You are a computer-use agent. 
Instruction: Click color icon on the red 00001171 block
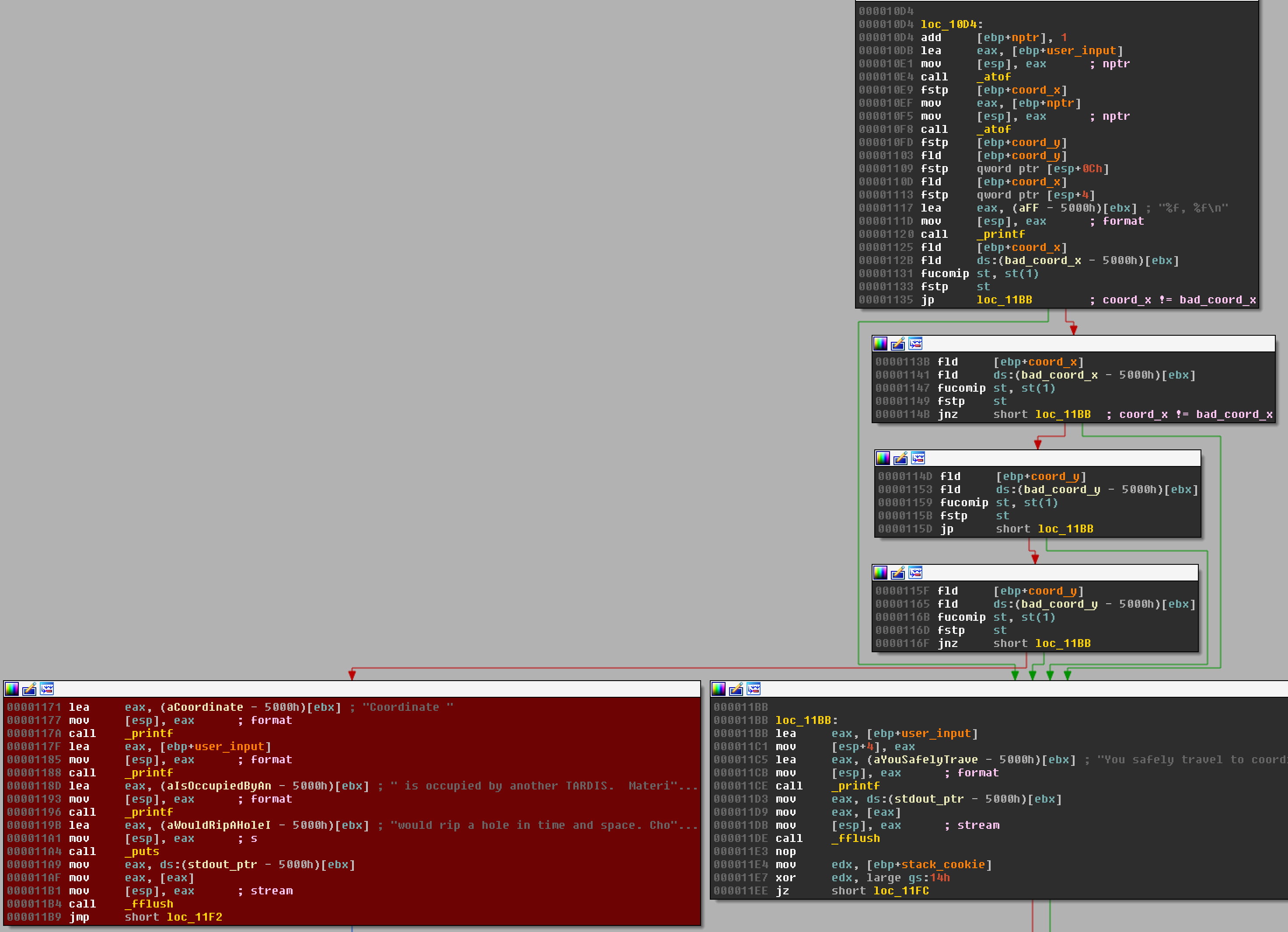pyautogui.click(x=12, y=689)
